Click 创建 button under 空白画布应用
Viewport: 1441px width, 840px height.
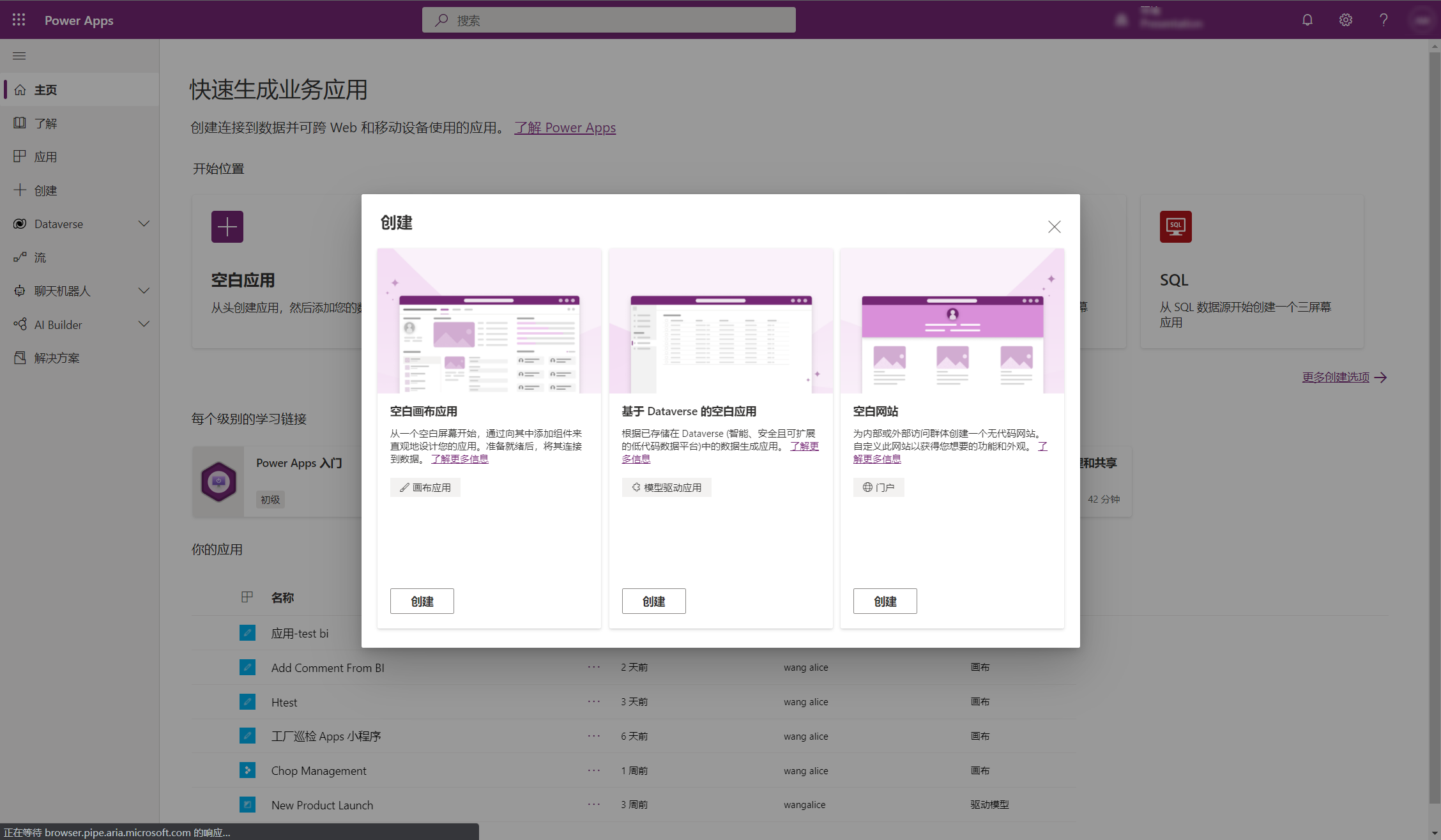(422, 601)
